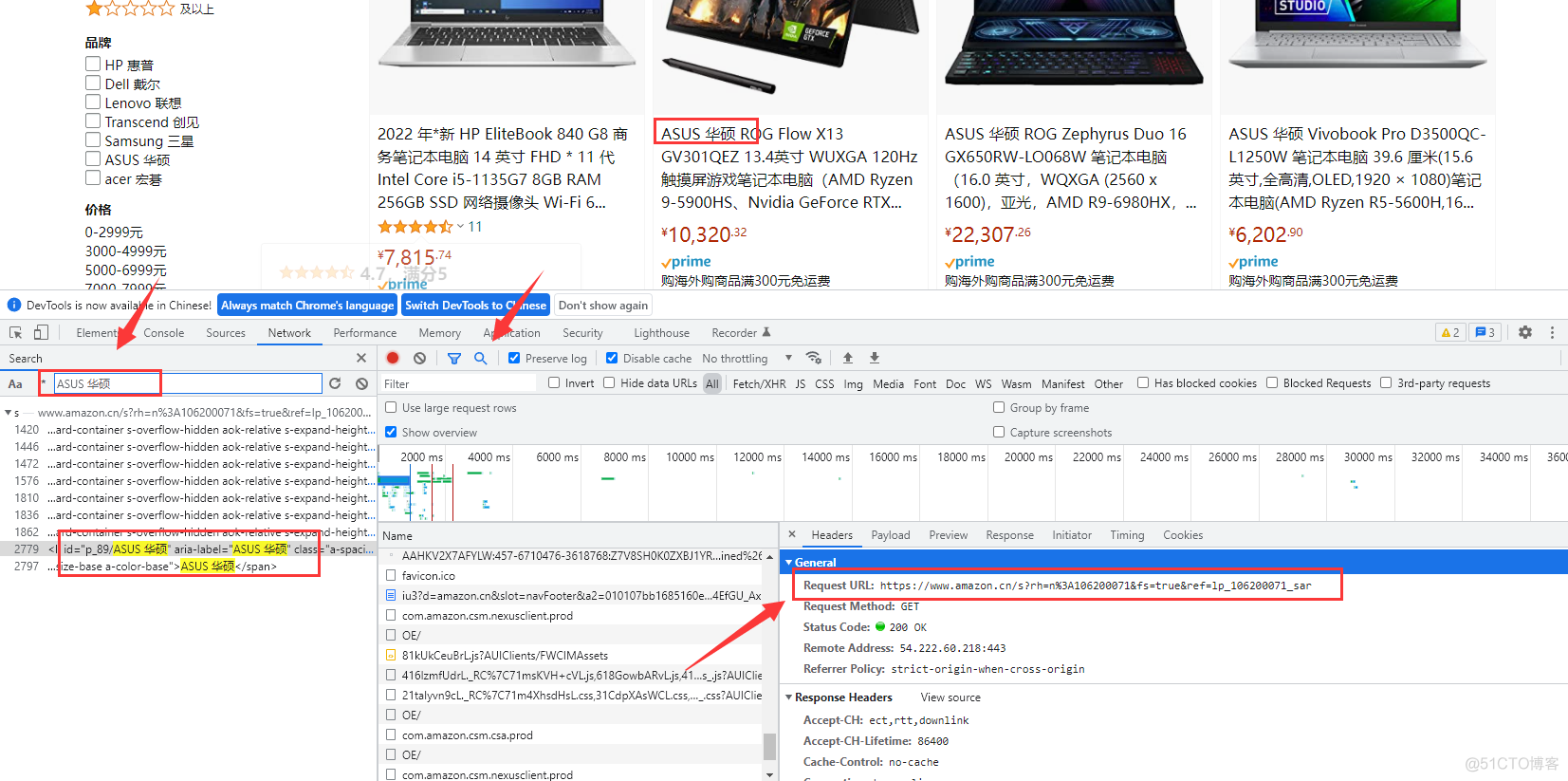This screenshot has width=1568, height=781.
Task: Click Always match Chrome's language button
Action: (x=307, y=305)
